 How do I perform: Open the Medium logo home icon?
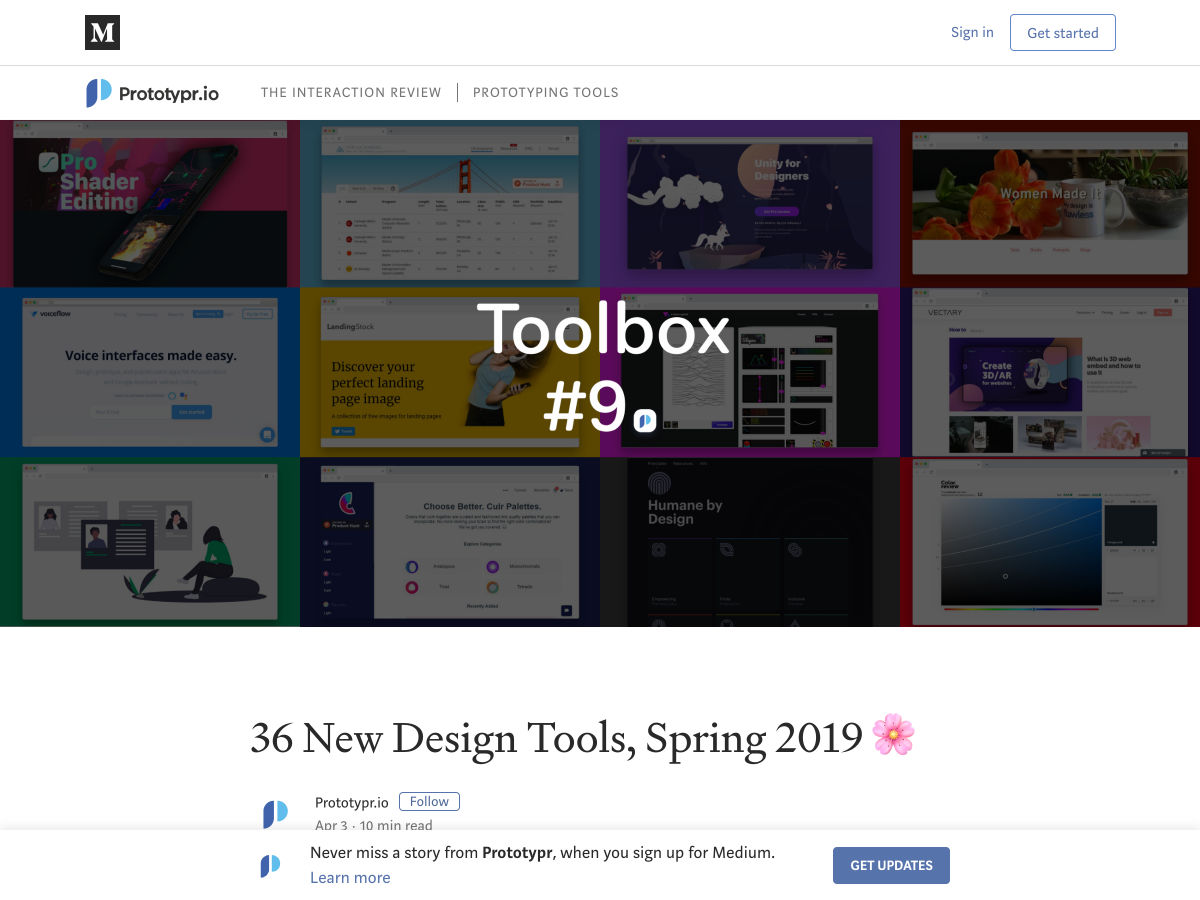tap(102, 33)
